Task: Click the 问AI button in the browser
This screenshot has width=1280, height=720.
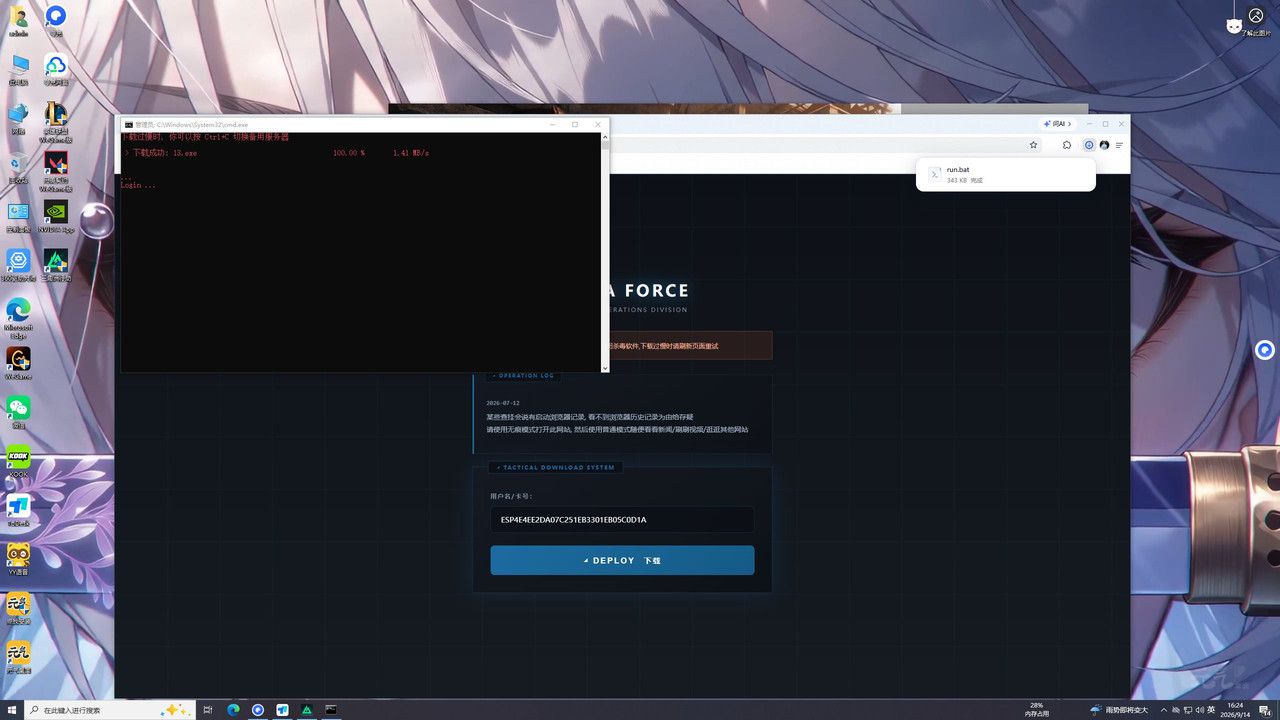Action: click(x=1058, y=124)
